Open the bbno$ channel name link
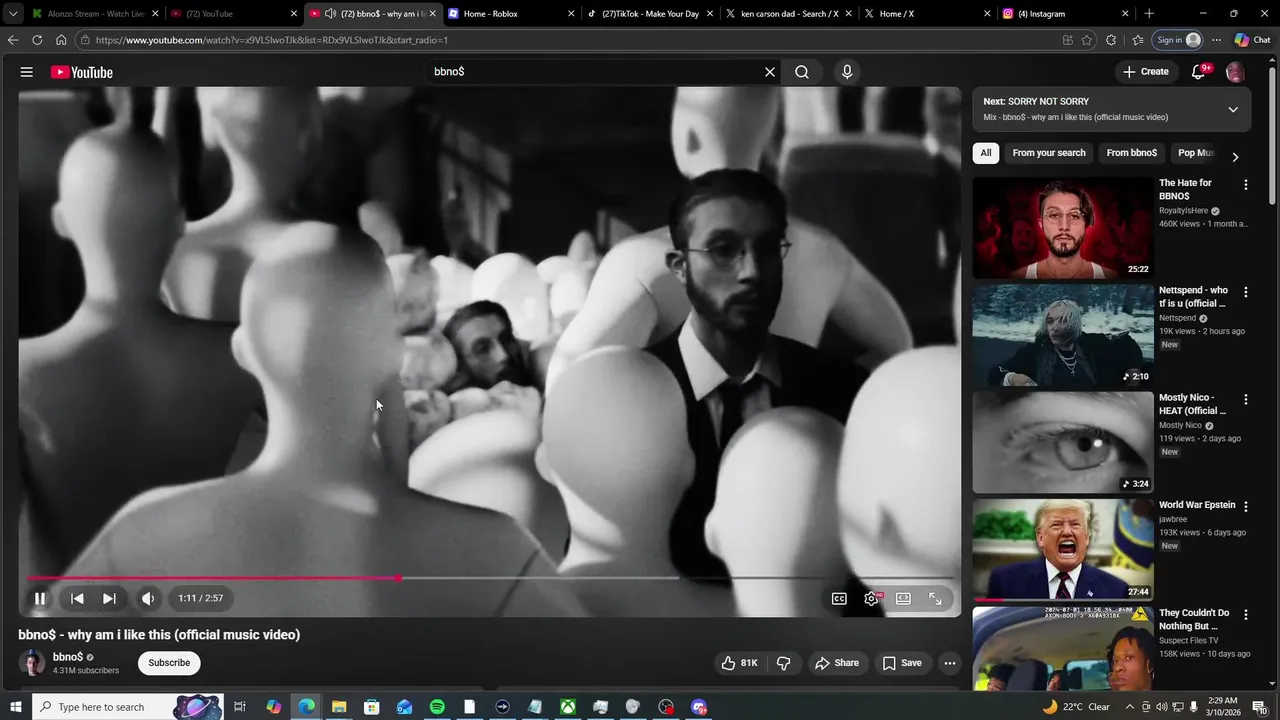 [68, 657]
